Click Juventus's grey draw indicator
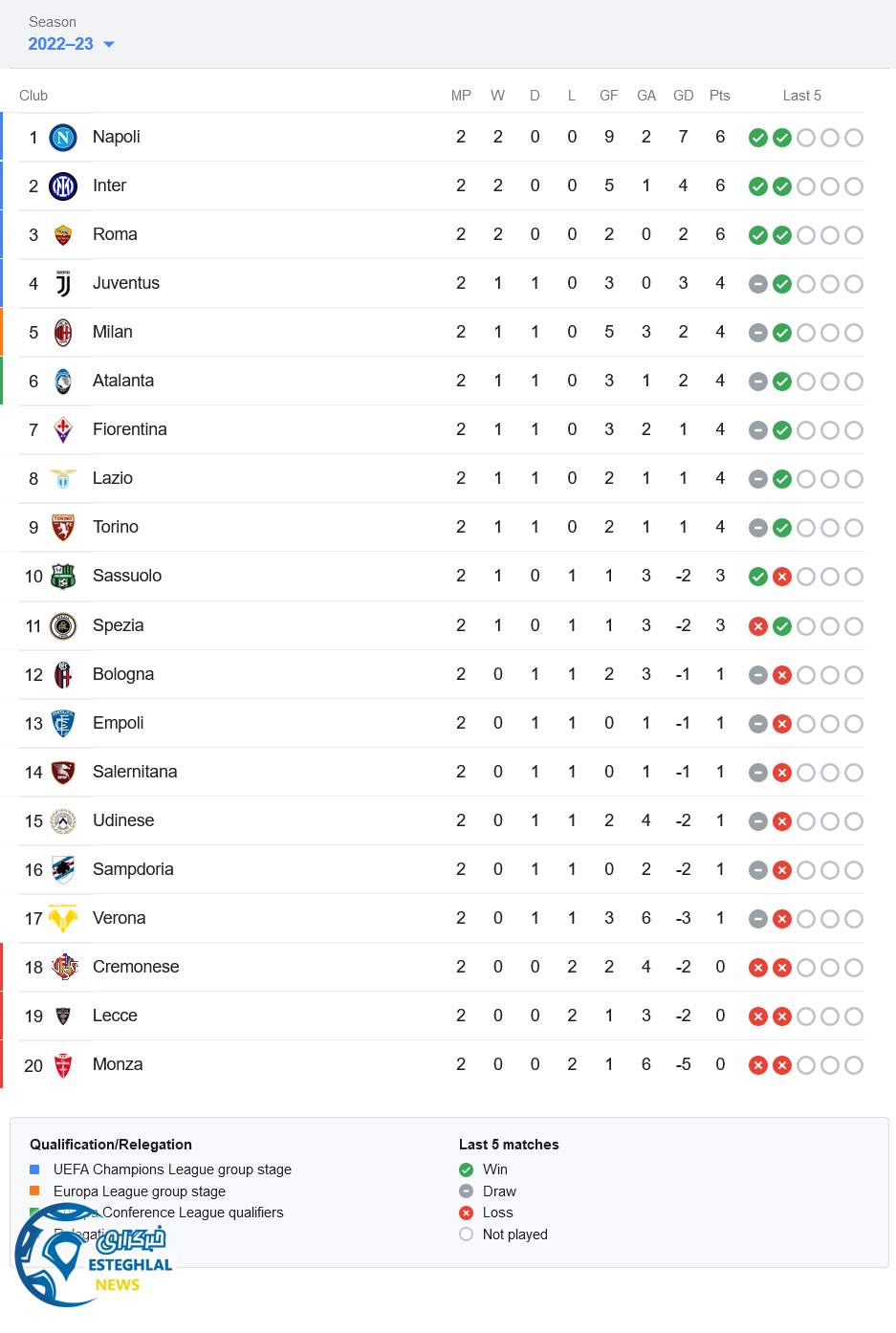 pyautogui.click(x=758, y=284)
